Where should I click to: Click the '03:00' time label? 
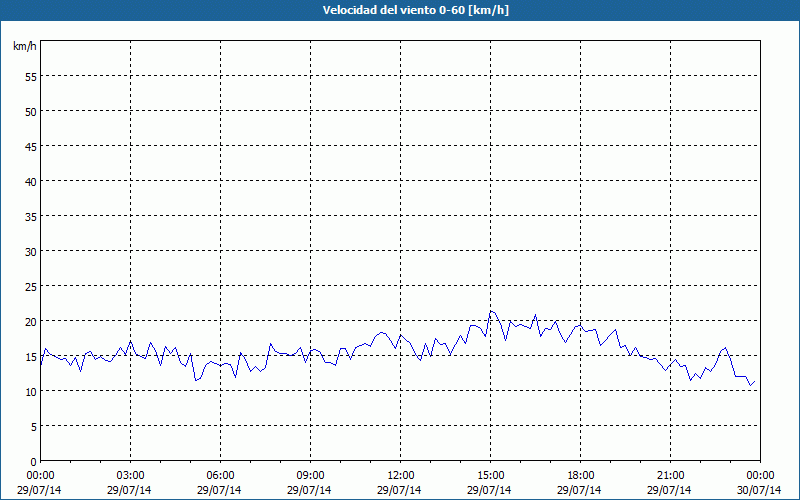click(131, 476)
